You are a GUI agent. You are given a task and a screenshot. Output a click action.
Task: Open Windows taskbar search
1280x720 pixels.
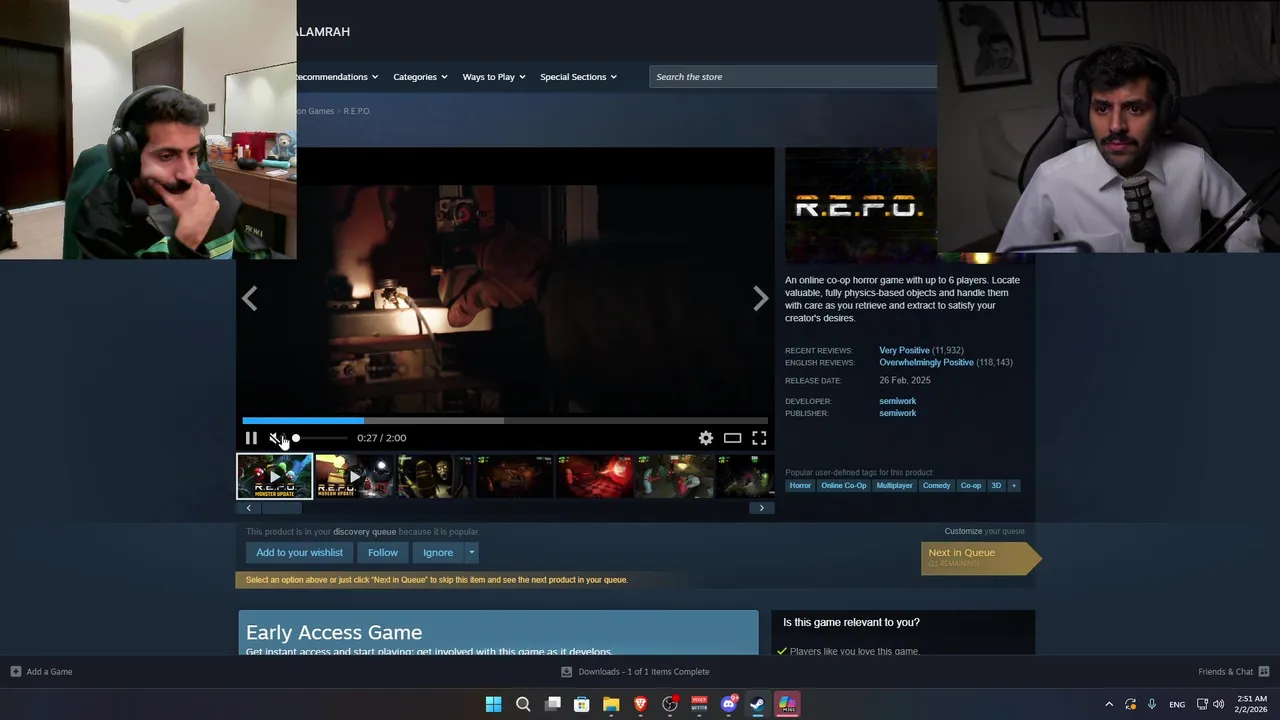click(x=523, y=704)
